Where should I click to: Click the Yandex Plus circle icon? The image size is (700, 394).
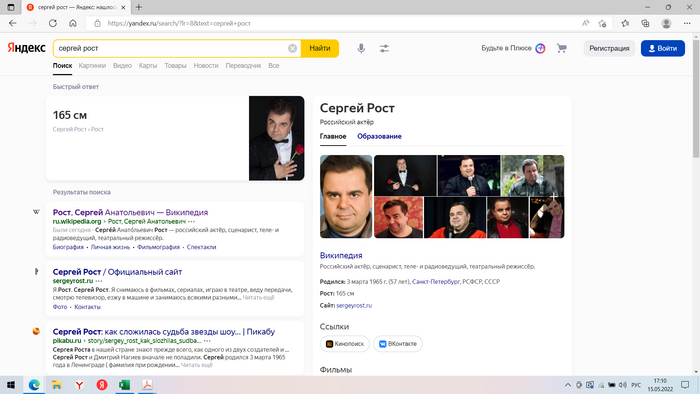coord(540,48)
